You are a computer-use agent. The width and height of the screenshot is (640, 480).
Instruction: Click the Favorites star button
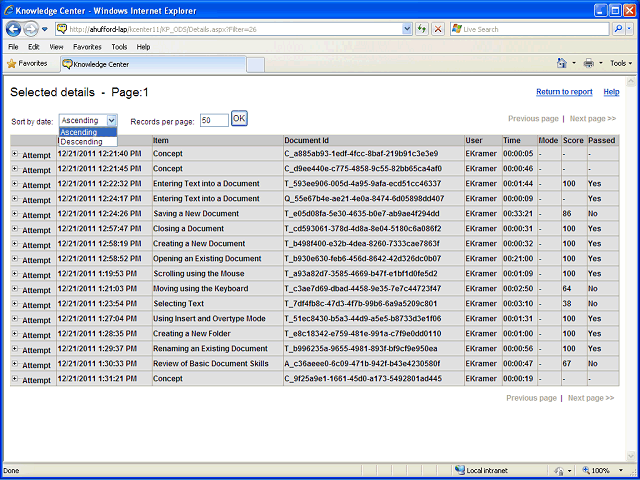click(x=27, y=64)
